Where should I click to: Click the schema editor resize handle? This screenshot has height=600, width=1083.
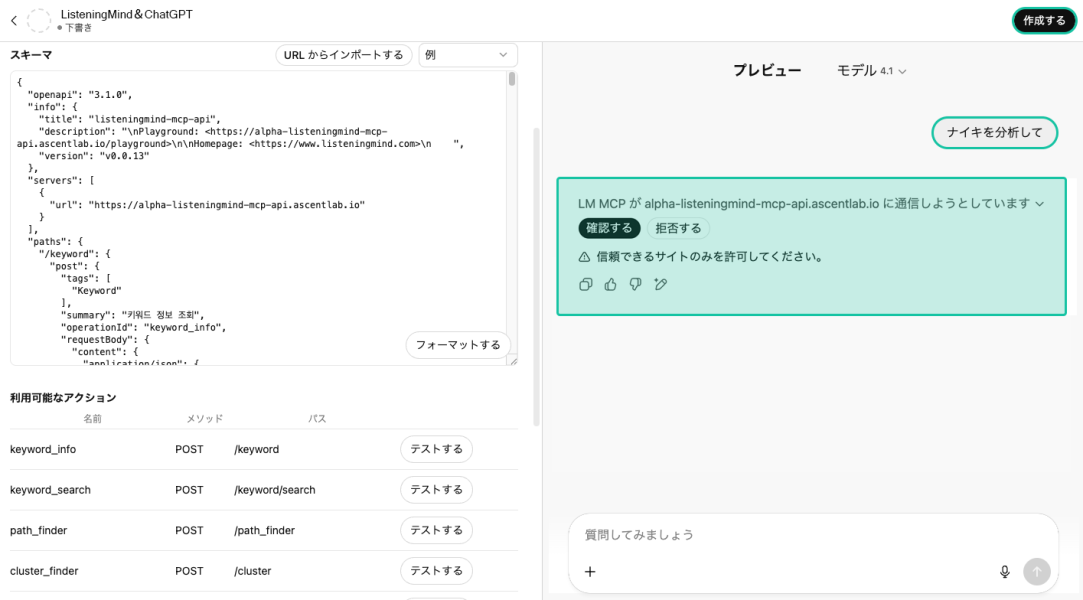[x=513, y=360]
